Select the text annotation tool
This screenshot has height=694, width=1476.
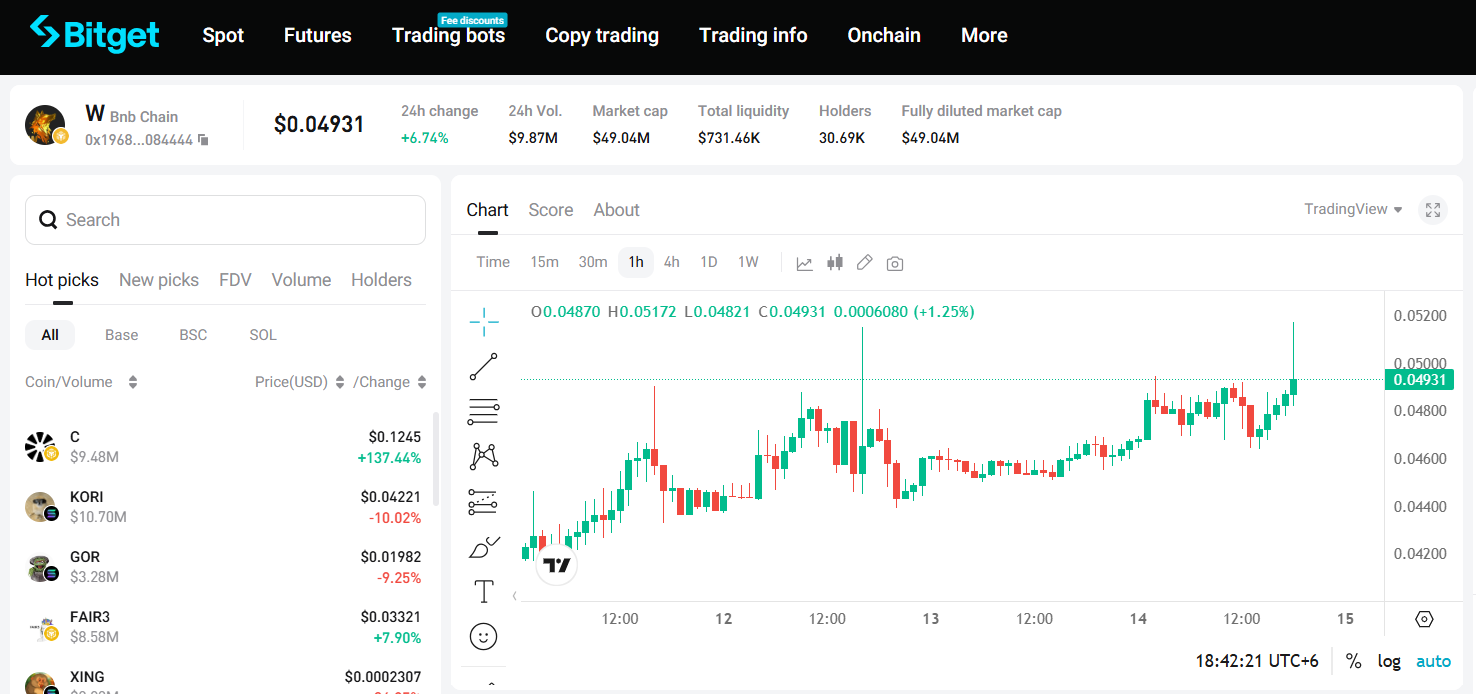[x=484, y=592]
